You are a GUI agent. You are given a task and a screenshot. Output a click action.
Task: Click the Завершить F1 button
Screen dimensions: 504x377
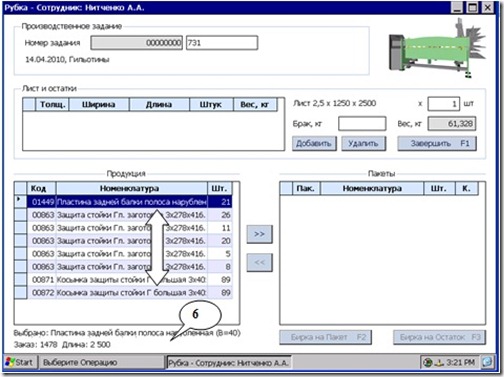pos(437,144)
